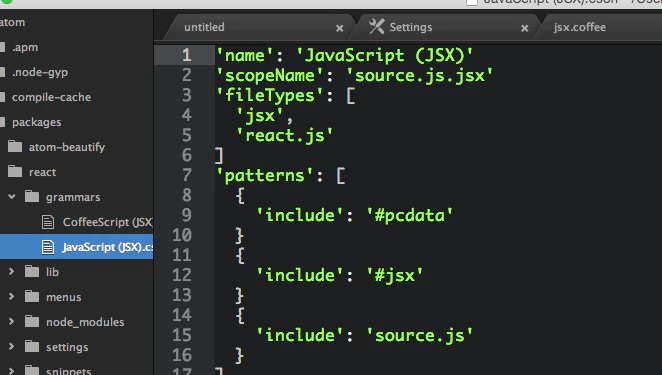Expand the snippets folder
Viewport: 662px width, 375px height.
point(11,371)
